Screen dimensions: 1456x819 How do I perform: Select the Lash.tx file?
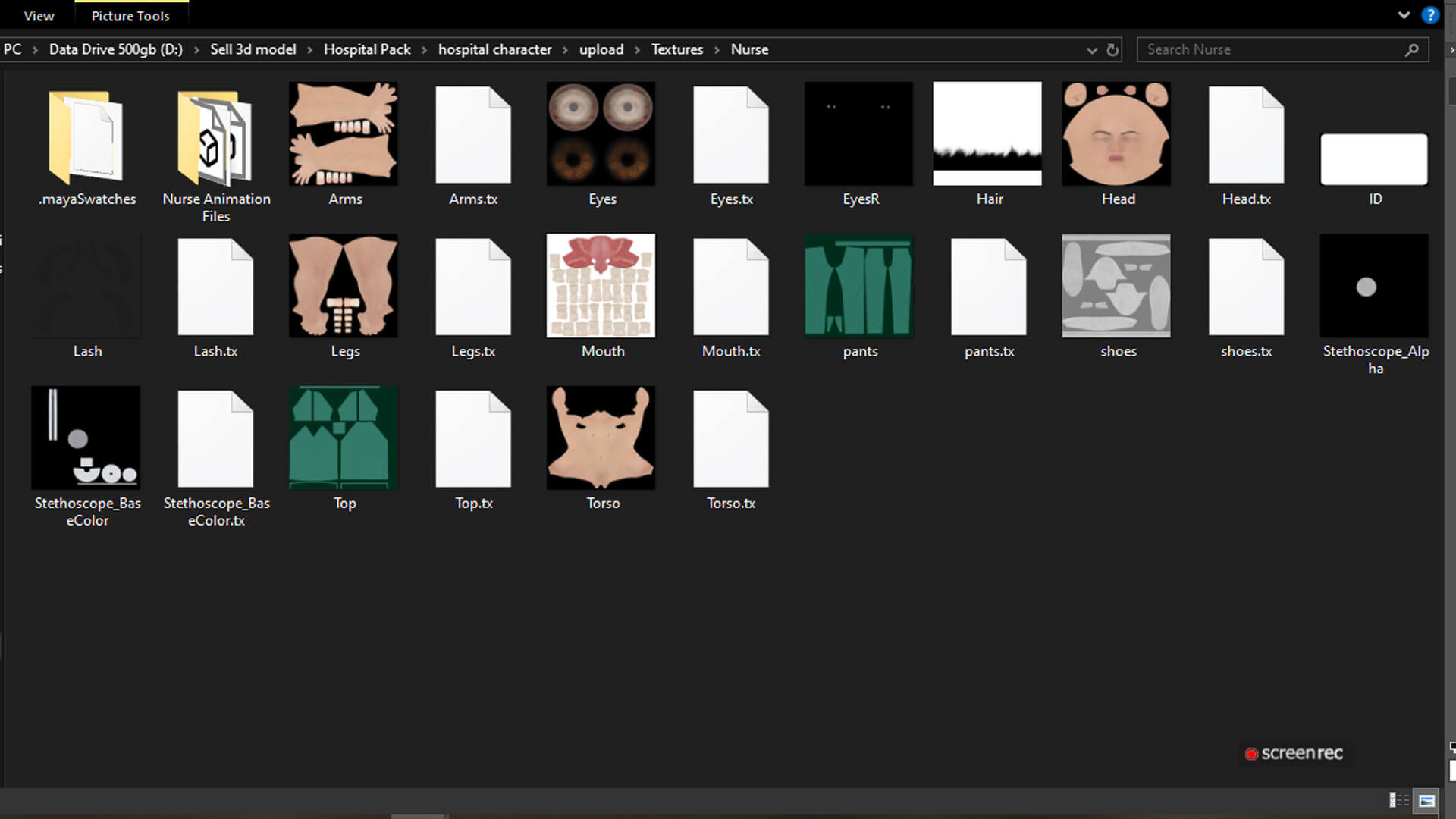tap(215, 287)
